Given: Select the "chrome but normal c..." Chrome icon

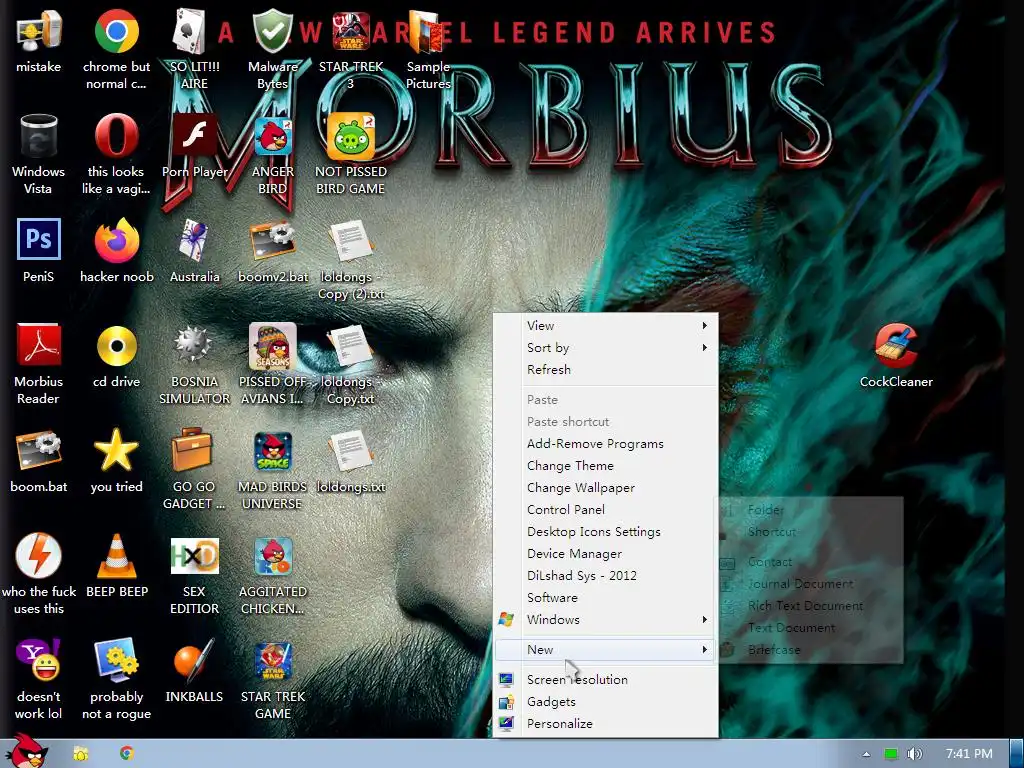Looking at the screenshot, I should point(116,31).
